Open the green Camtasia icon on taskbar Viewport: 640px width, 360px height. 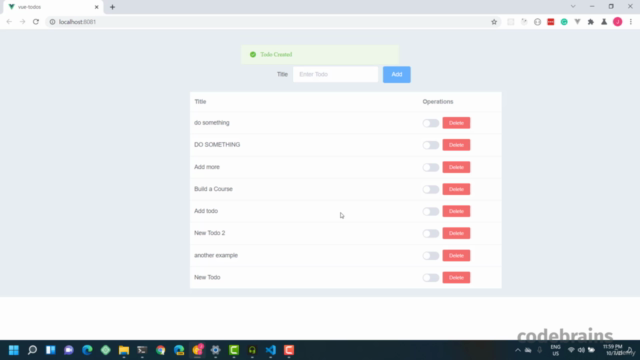(234, 350)
